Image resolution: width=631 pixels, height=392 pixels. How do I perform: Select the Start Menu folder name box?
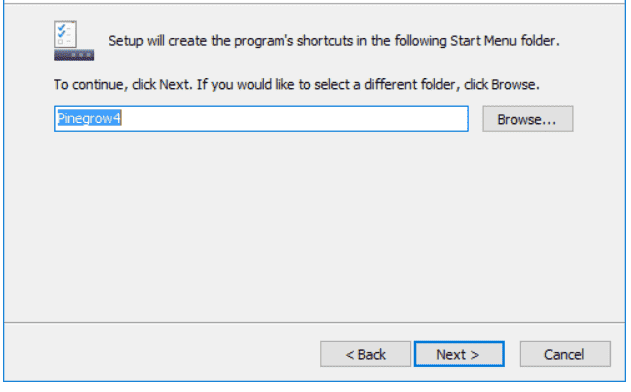point(261,119)
